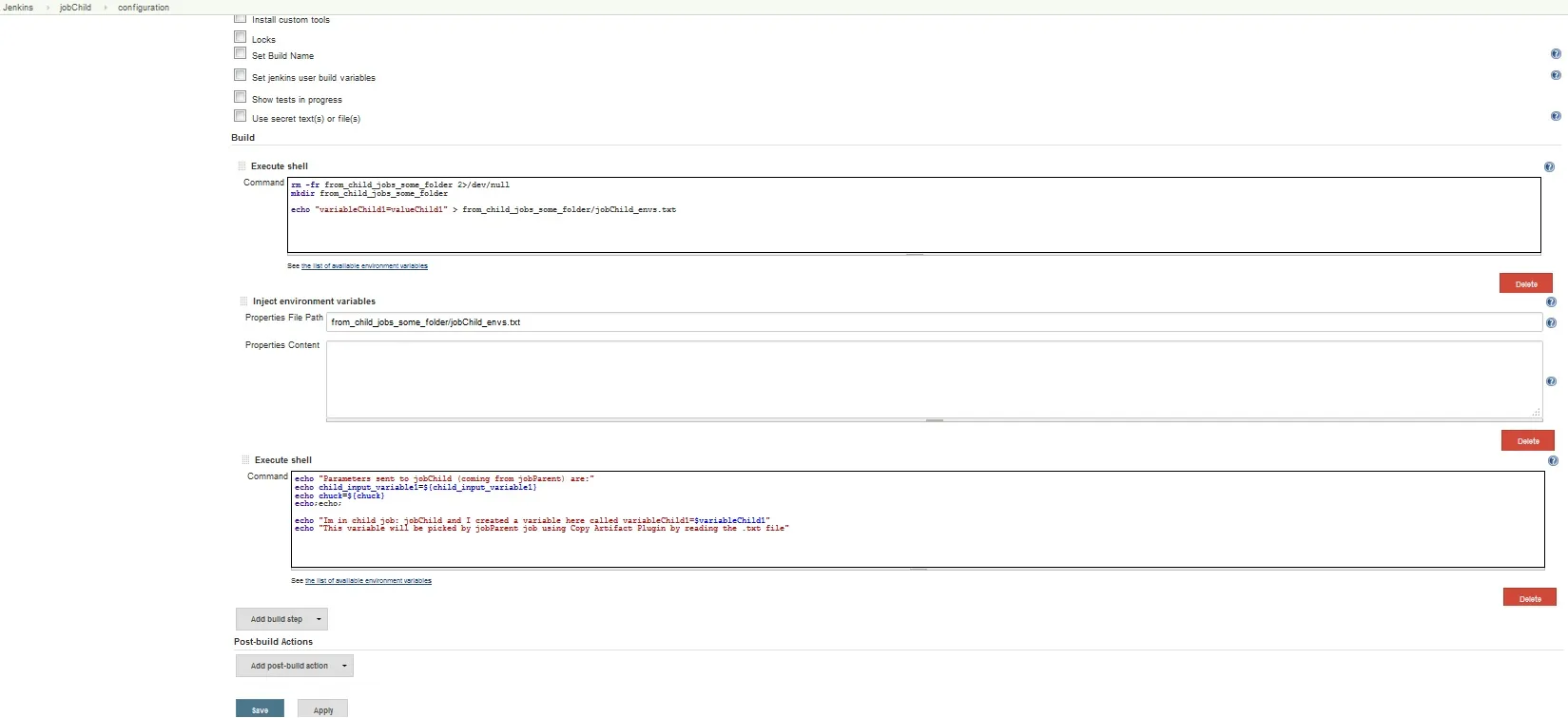The width and height of the screenshot is (1568, 718).
Task: Enable Use secret text(s) or file(s)
Action: [241, 116]
